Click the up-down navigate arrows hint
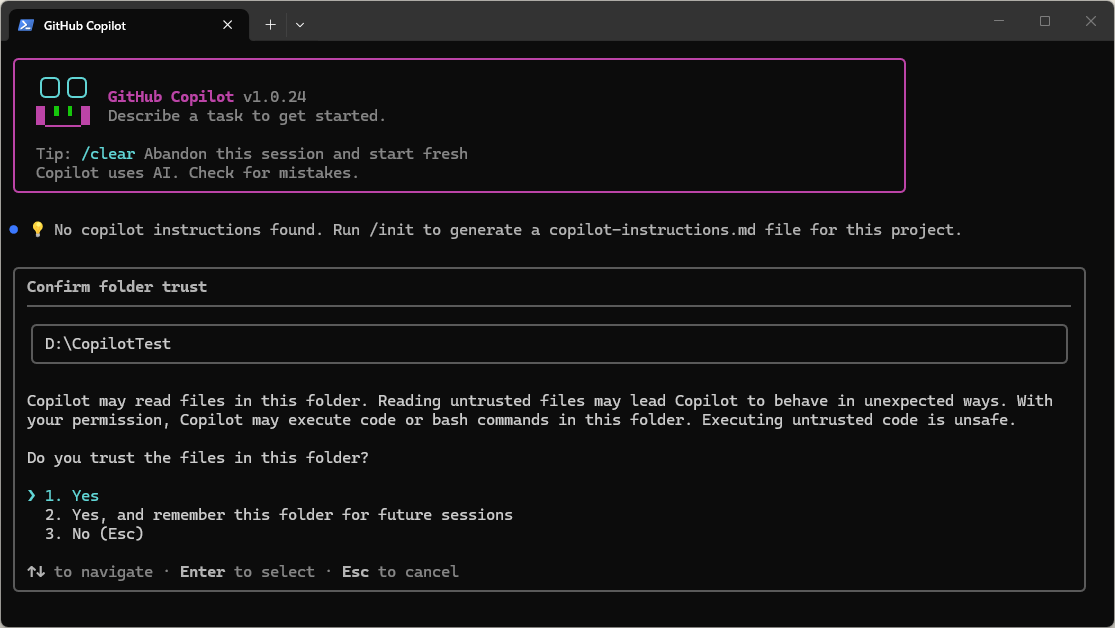Image resolution: width=1115 pixels, height=628 pixels. tap(36, 572)
